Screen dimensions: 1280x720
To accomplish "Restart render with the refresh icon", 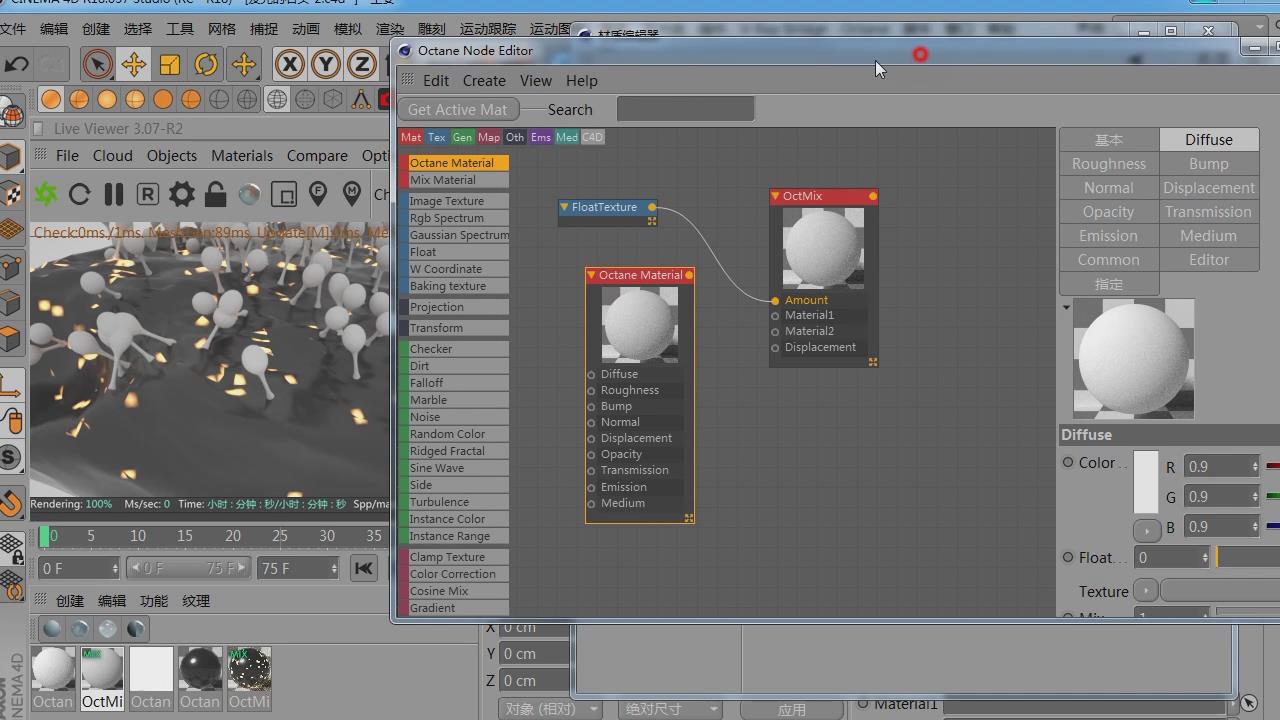I will pyautogui.click(x=80, y=194).
